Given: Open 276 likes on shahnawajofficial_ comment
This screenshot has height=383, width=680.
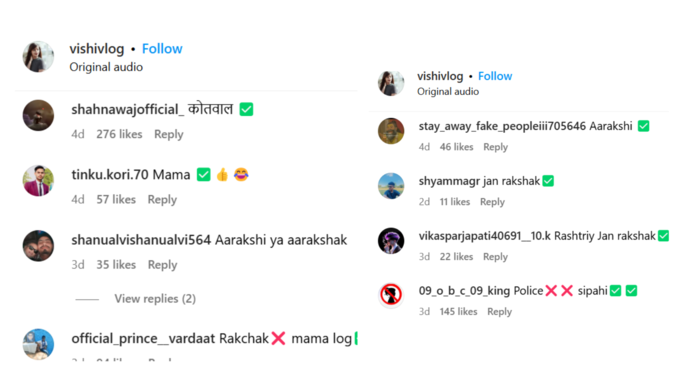Looking at the screenshot, I should 119,134.
